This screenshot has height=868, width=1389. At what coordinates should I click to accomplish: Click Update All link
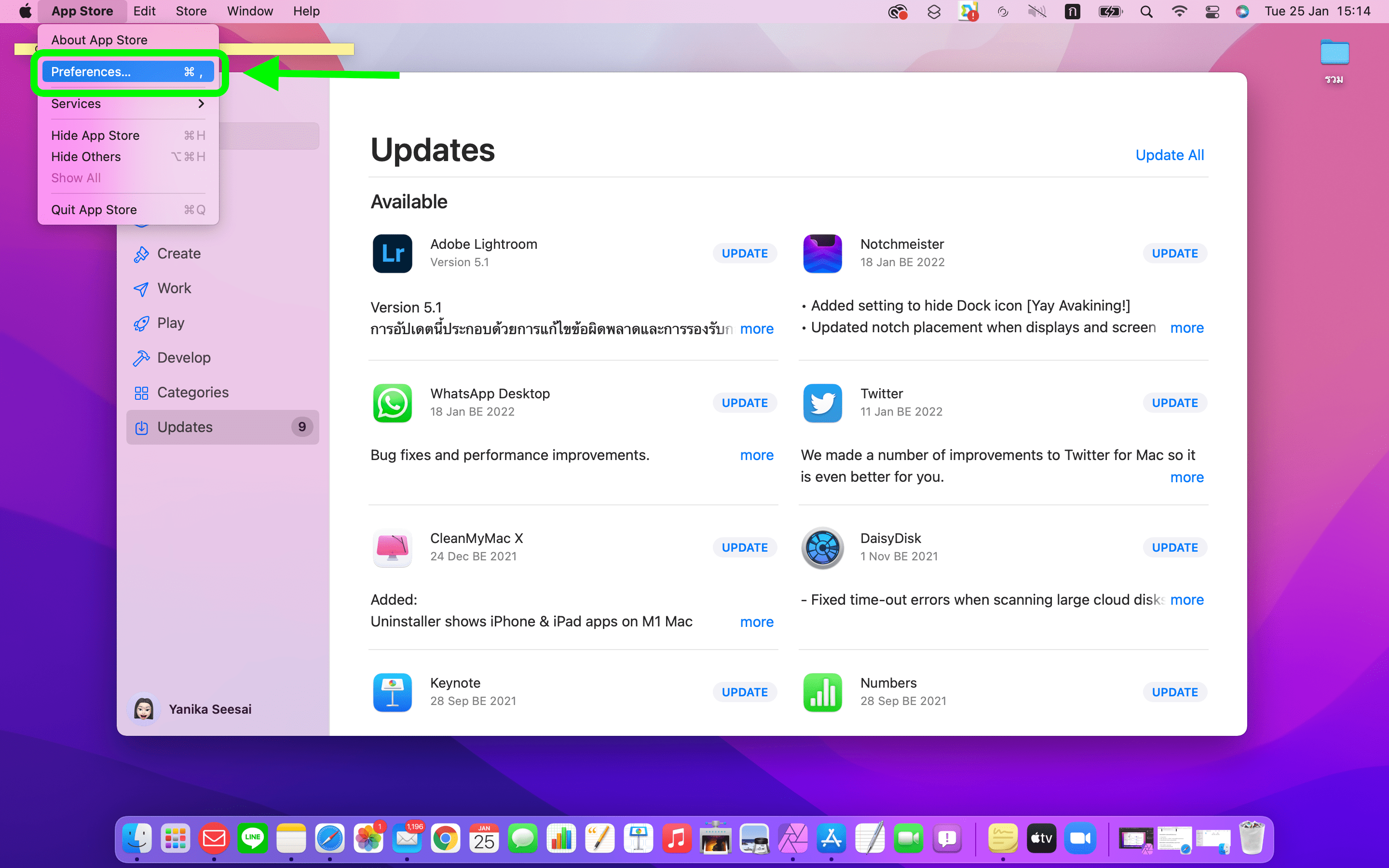1169,155
